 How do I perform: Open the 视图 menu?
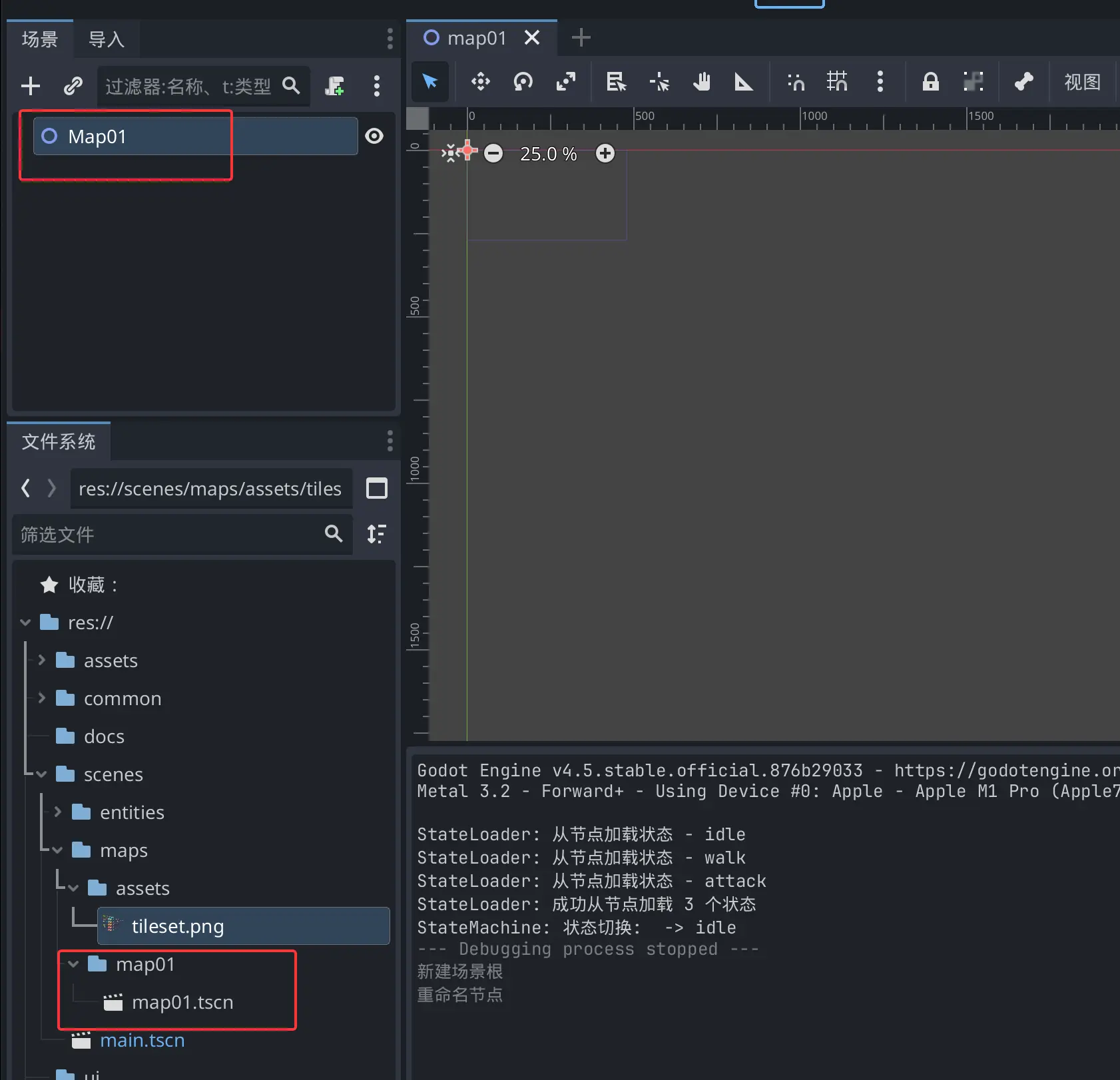[x=1082, y=82]
